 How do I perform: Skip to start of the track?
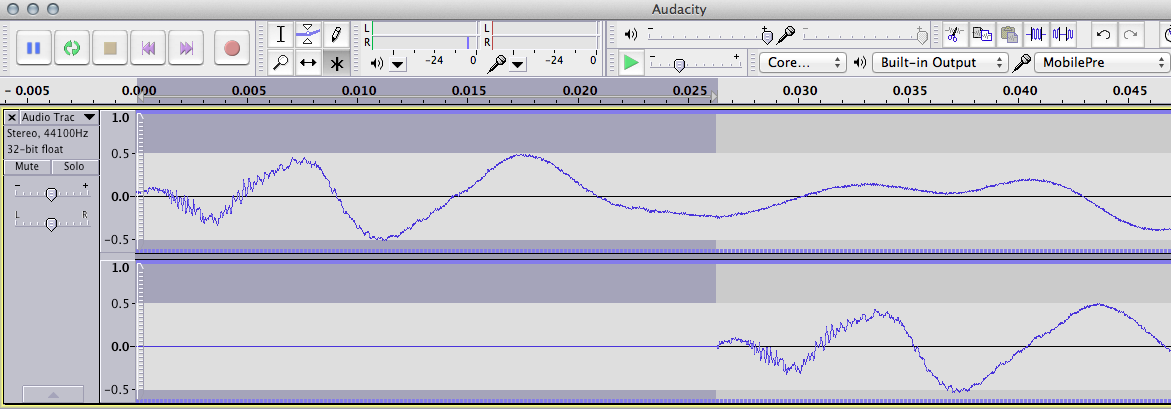click(x=148, y=49)
